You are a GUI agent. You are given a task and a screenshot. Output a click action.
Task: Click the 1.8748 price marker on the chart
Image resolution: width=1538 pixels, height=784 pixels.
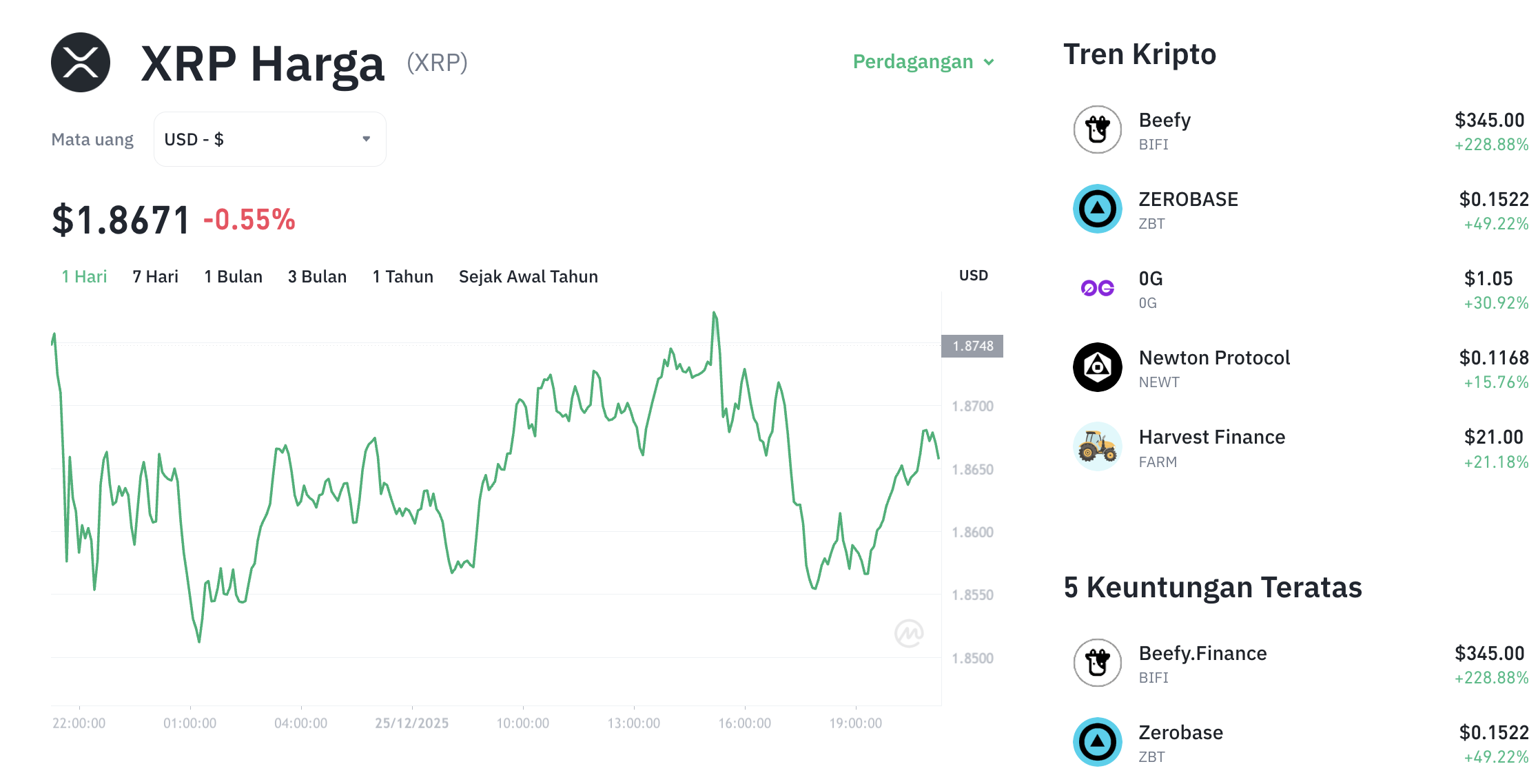coord(972,347)
